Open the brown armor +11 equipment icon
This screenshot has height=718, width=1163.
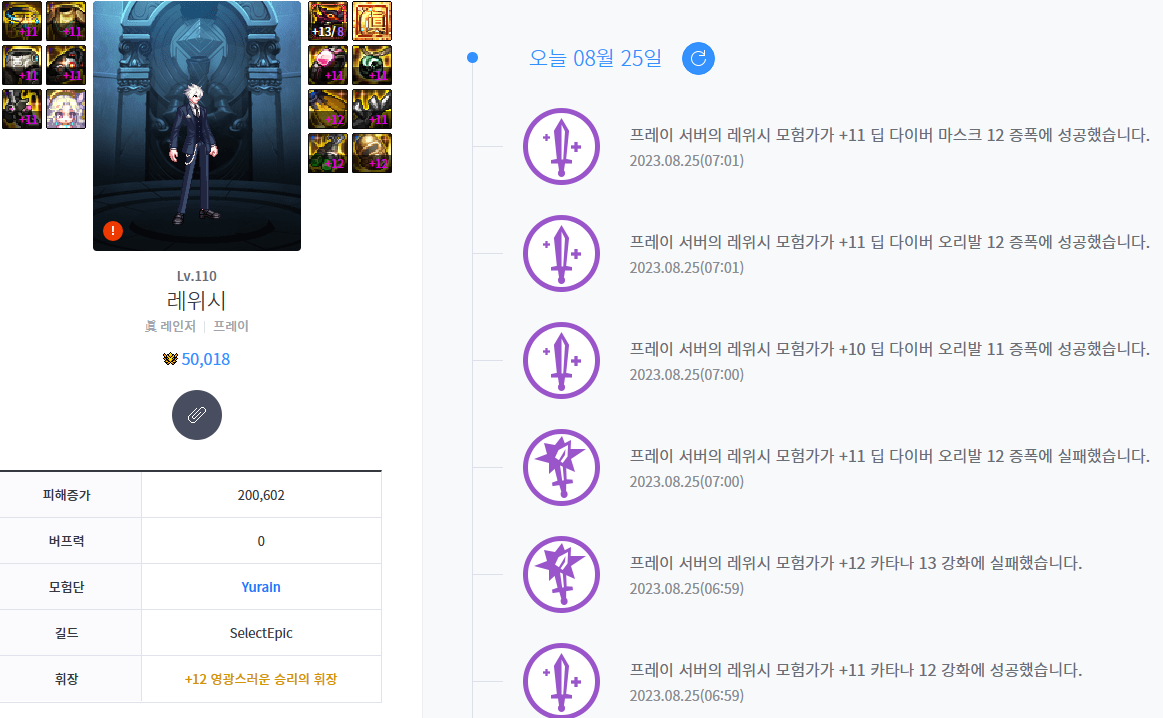click(66, 21)
